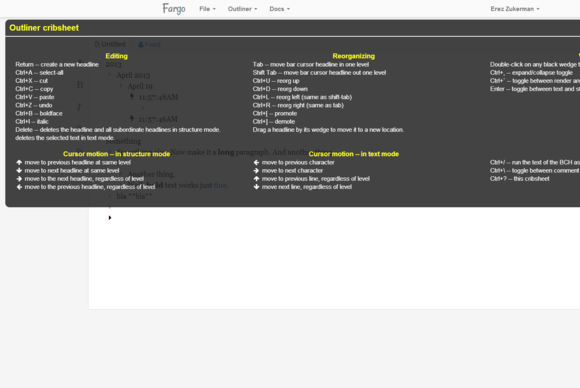Click down arrow icon for move next line
Image resolution: width=580 pixels, height=388 pixels.
256,186
